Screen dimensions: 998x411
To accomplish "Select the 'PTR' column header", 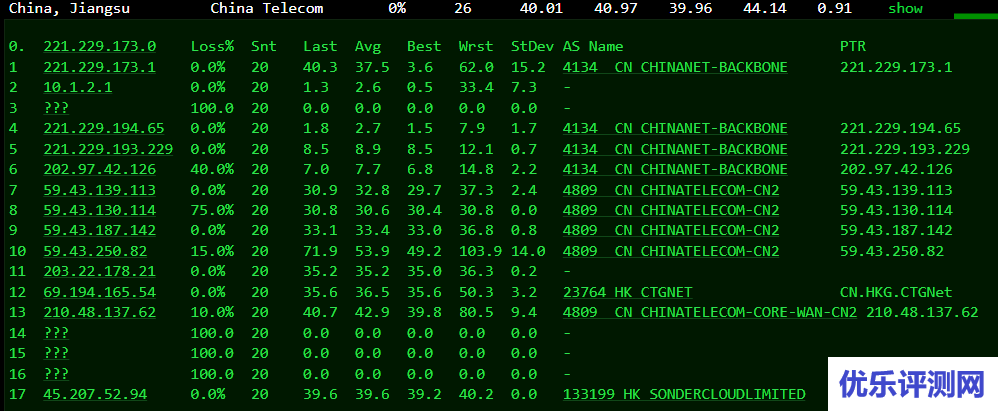I will point(853,46).
